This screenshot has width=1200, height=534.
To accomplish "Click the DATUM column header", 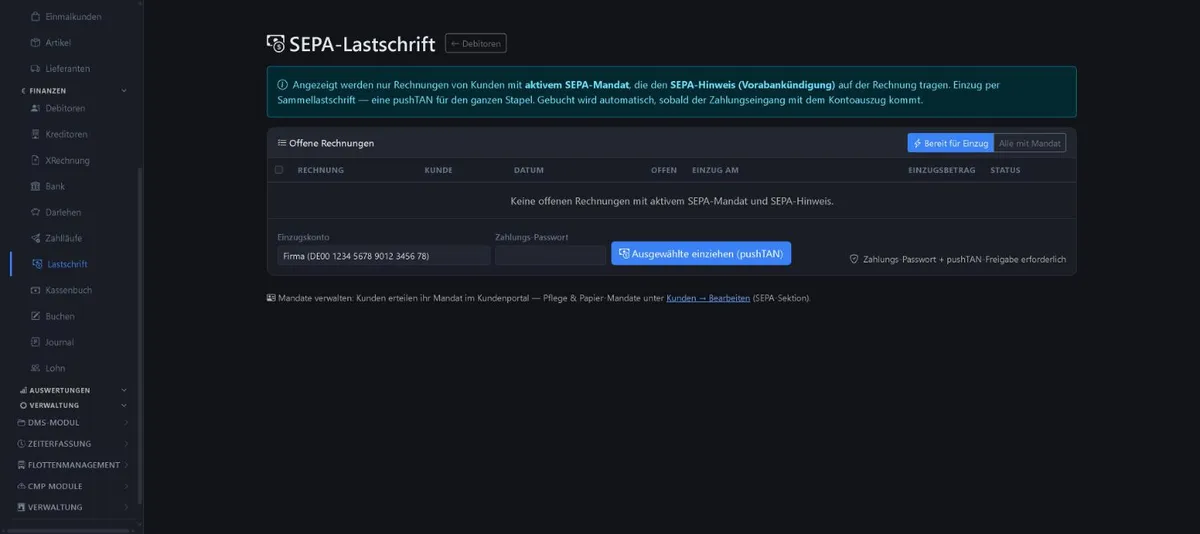I will (x=529, y=170).
